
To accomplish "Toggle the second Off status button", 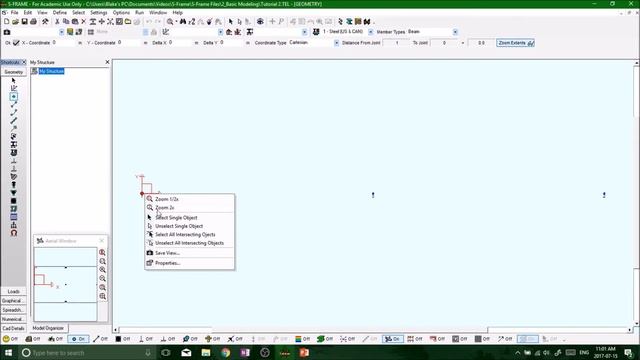I will click(33, 339).
